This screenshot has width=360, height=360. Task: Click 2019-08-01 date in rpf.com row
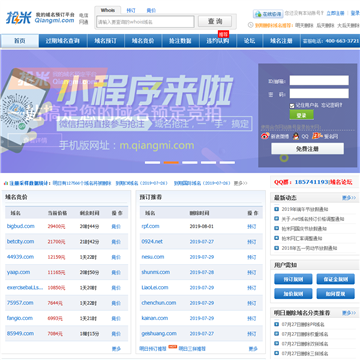(202, 226)
